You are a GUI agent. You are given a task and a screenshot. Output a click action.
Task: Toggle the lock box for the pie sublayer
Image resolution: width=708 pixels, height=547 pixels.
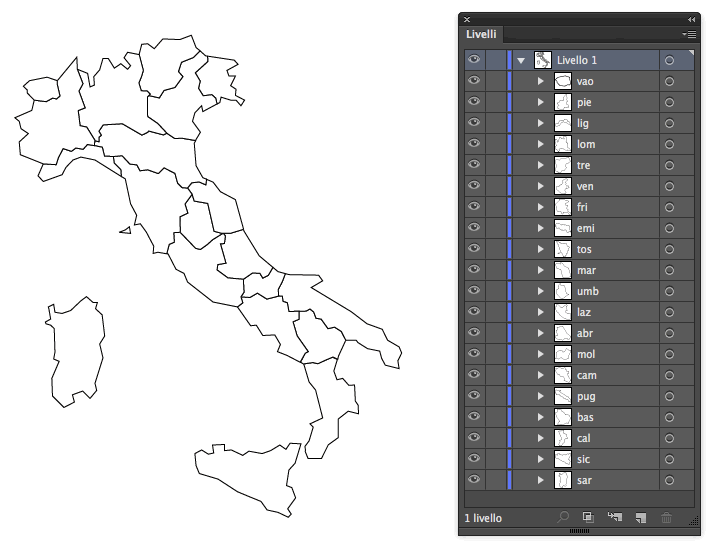coord(496,102)
